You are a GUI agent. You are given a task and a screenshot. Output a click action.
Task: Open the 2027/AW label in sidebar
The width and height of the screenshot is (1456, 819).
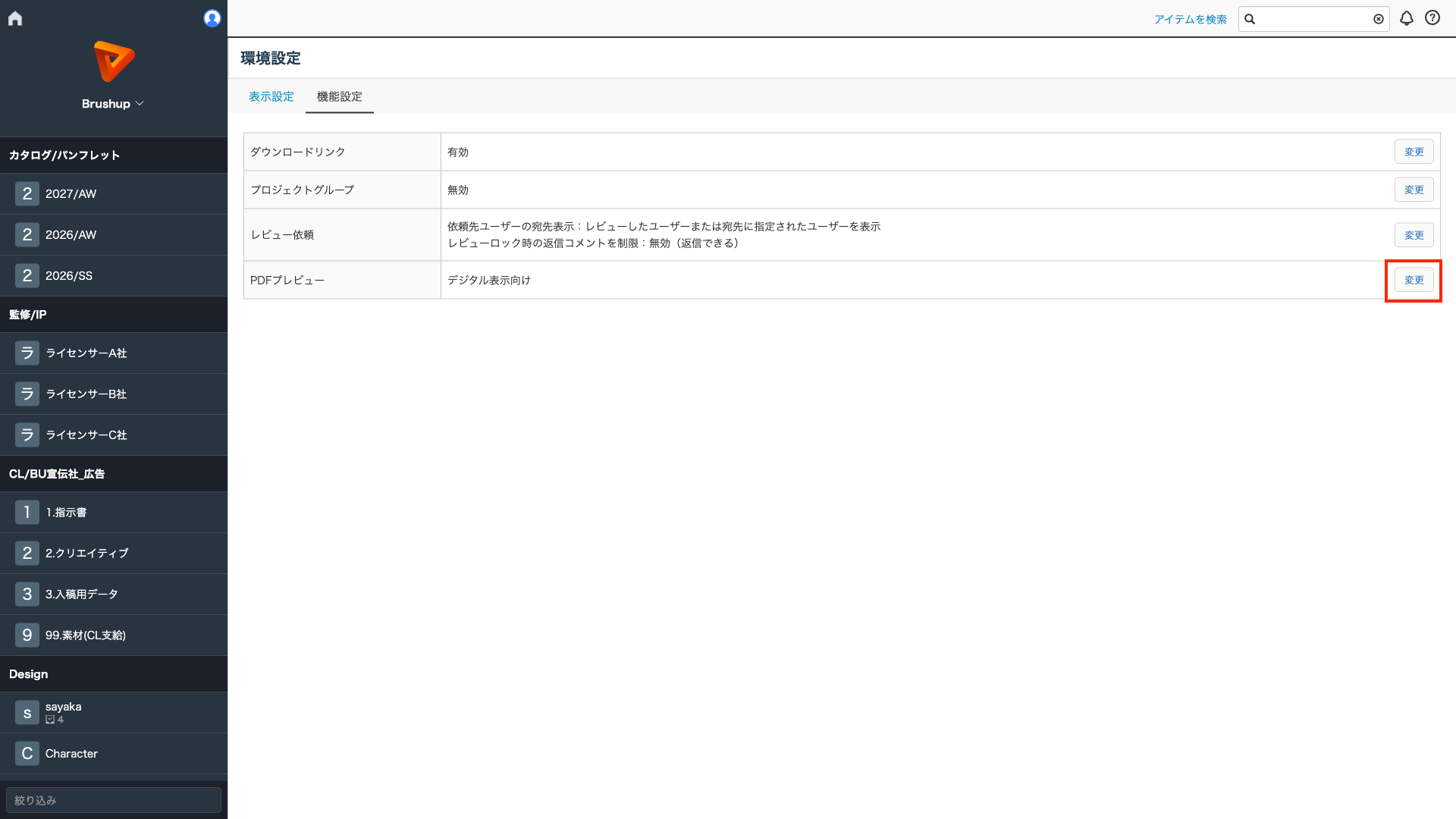(71, 193)
